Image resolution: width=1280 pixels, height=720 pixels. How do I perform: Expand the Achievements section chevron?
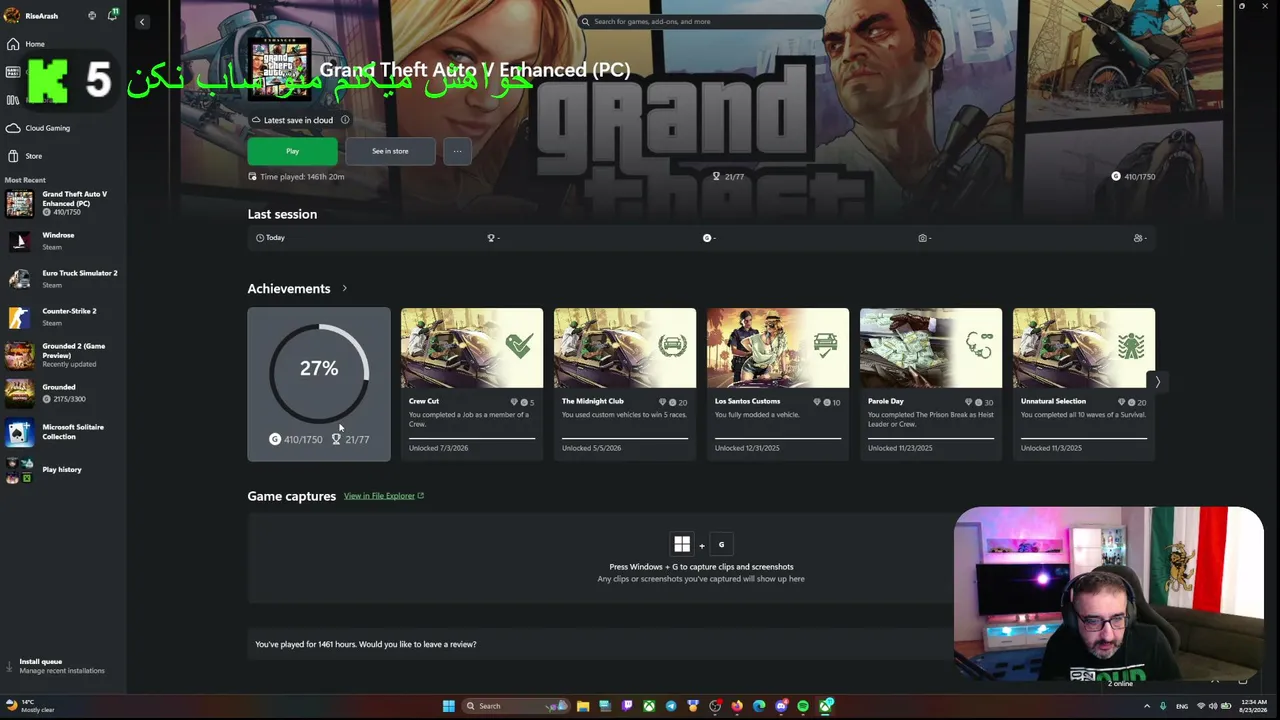point(344,288)
